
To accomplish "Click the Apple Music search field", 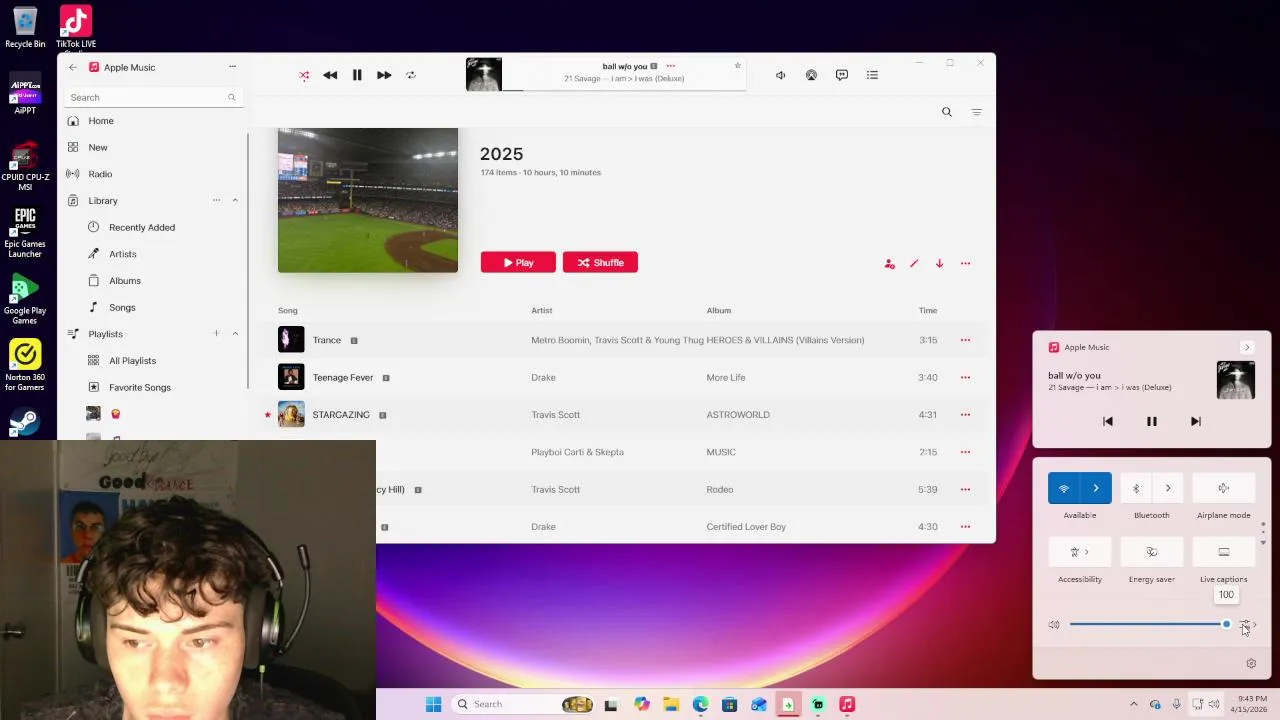I will [153, 97].
